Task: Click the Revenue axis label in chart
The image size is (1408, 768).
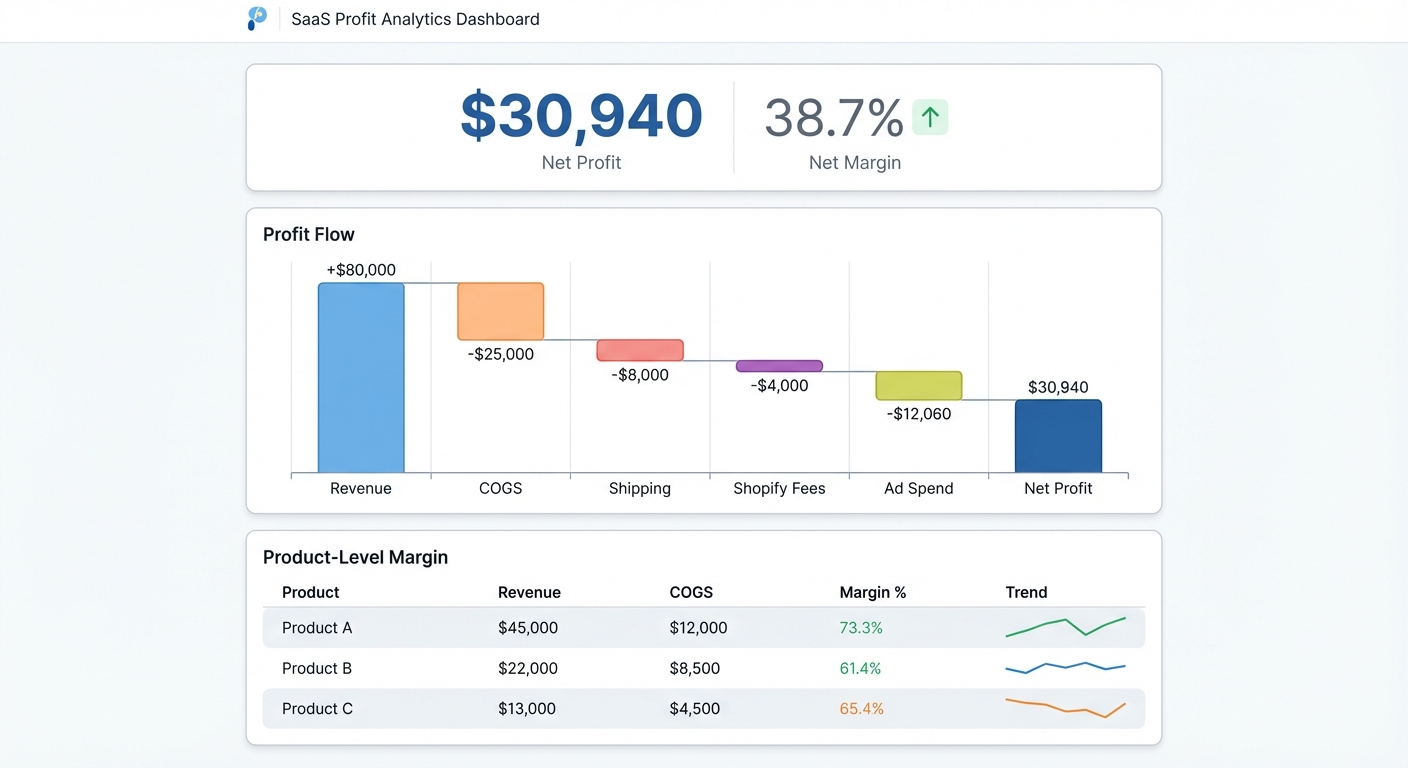Action: coord(361,488)
